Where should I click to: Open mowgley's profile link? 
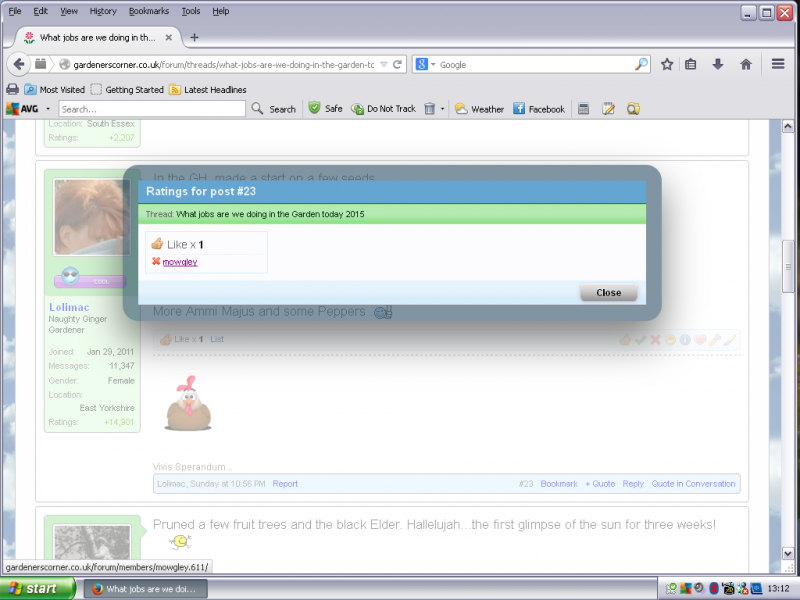pos(180,262)
